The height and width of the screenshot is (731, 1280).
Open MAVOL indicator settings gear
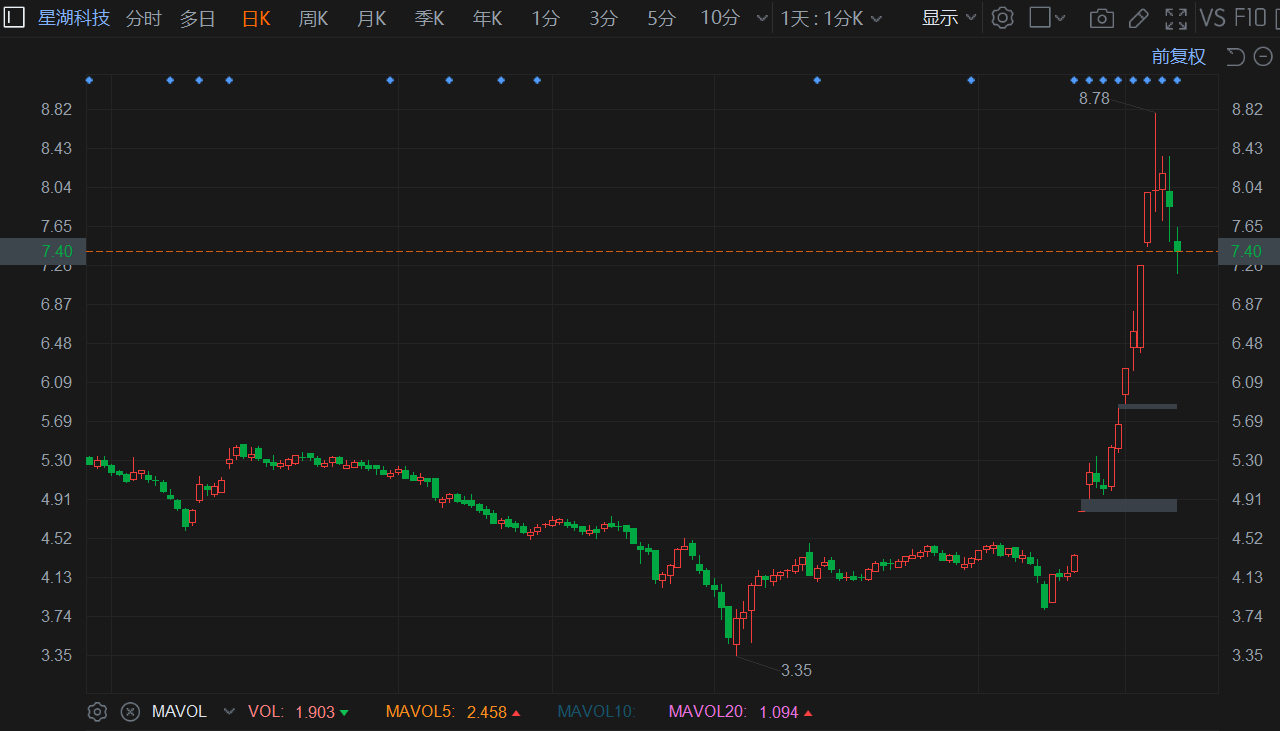[x=97, y=712]
